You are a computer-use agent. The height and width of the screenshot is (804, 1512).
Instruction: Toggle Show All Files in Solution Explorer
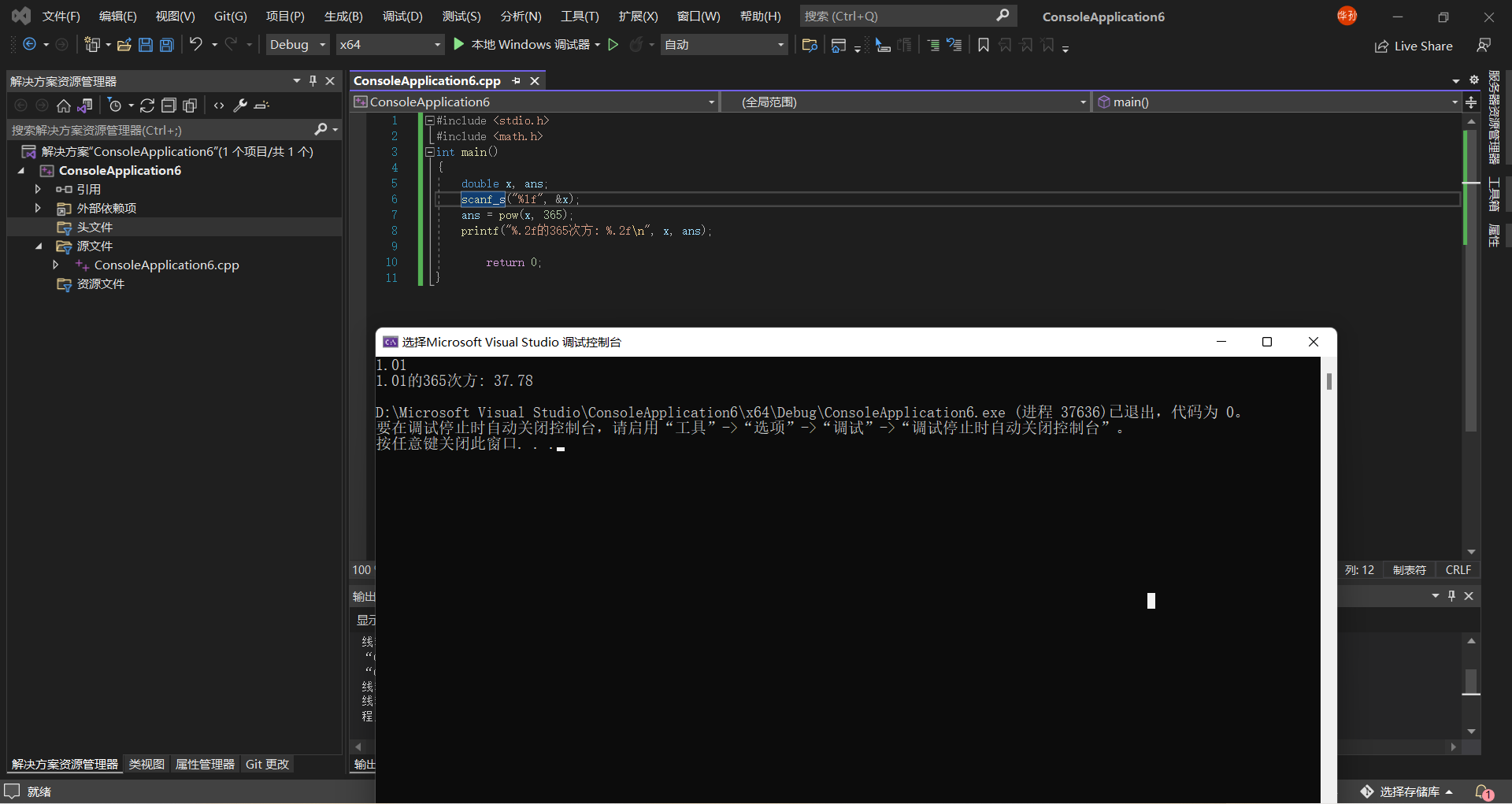tap(190, 106)
